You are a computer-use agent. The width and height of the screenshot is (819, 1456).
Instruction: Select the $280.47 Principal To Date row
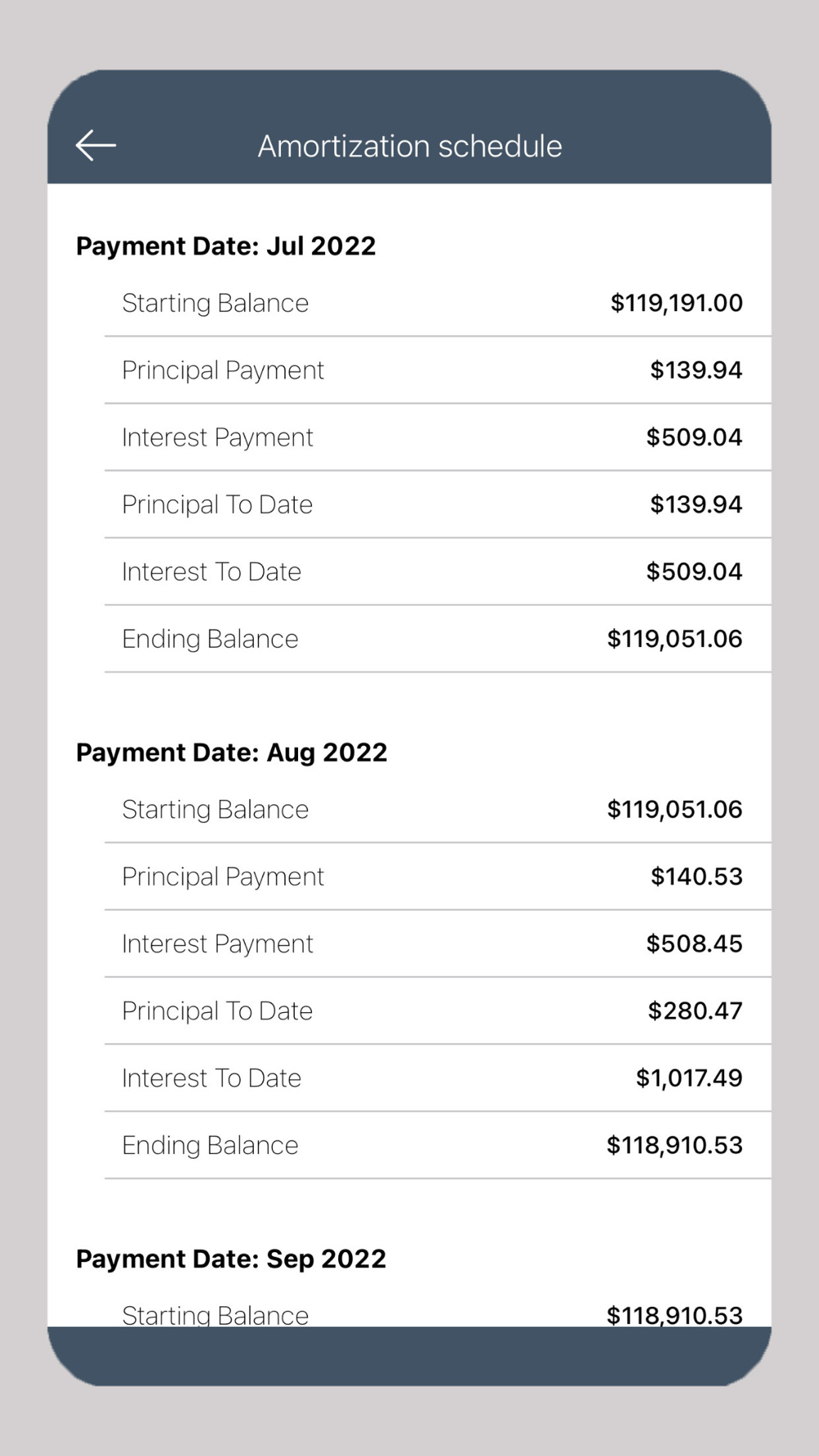[x=437, y=1011]
